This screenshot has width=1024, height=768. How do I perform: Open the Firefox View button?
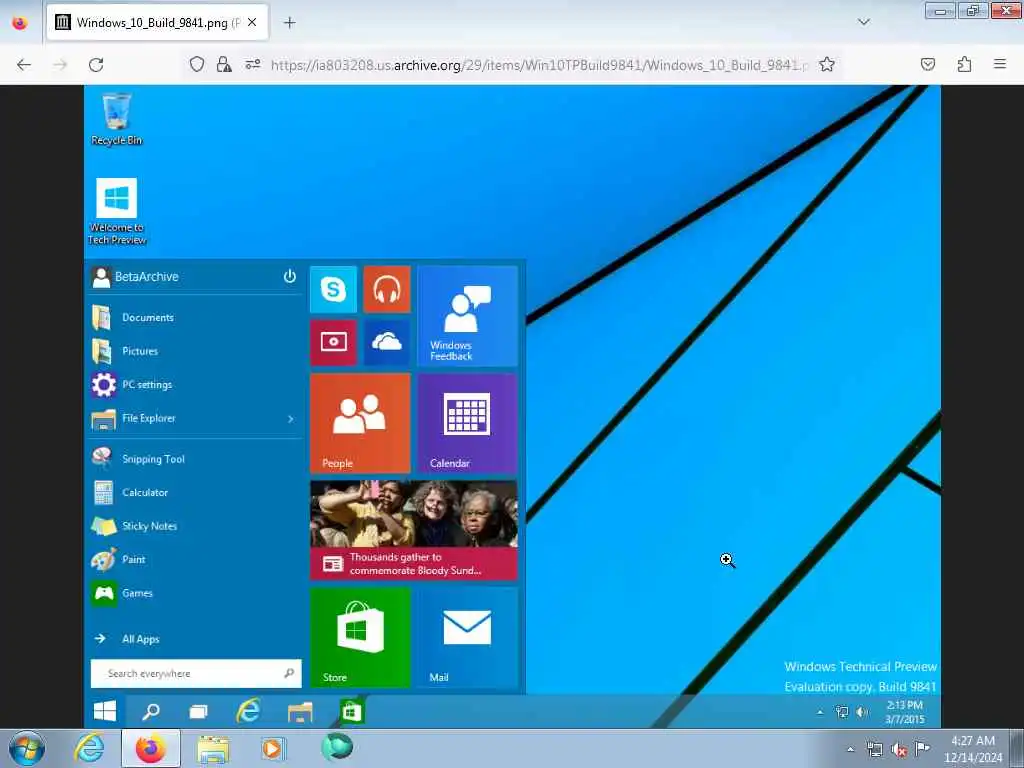pos(20,23)
